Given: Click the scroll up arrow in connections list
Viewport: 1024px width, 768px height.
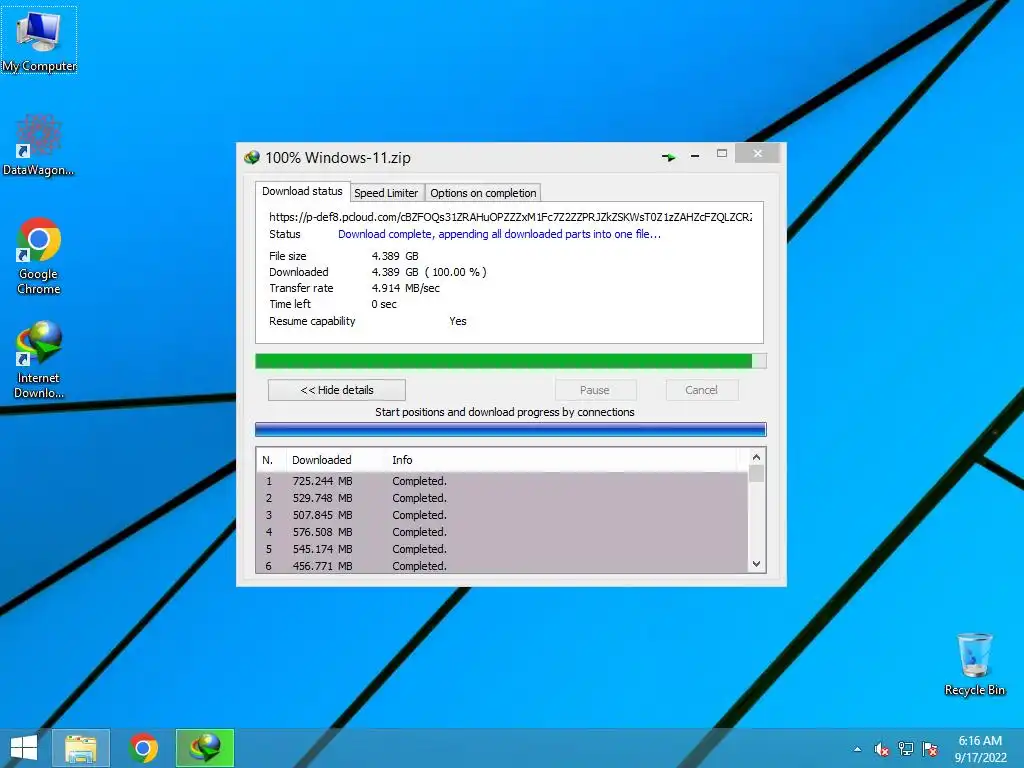Looking at the screenshot, I should pos(756,457).
